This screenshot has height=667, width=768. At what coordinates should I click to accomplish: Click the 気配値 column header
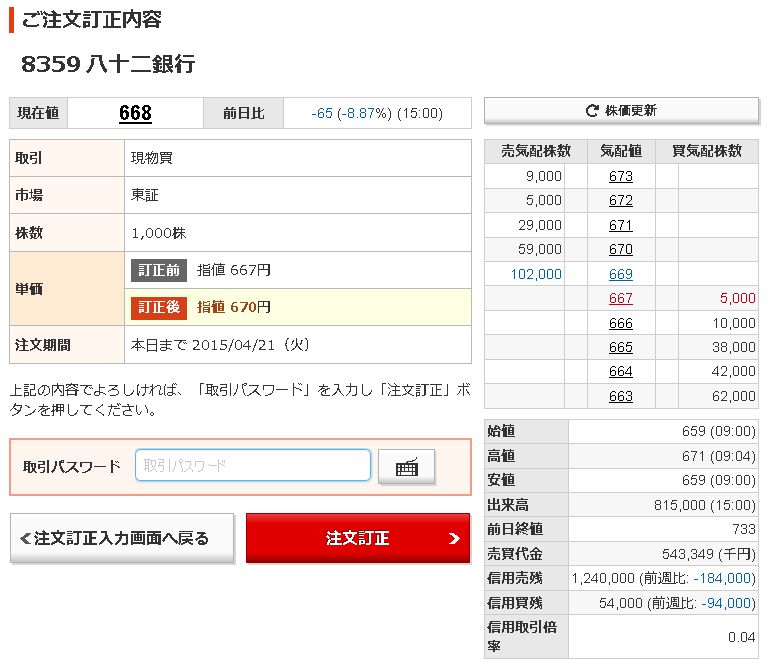(x=621, y=151)
